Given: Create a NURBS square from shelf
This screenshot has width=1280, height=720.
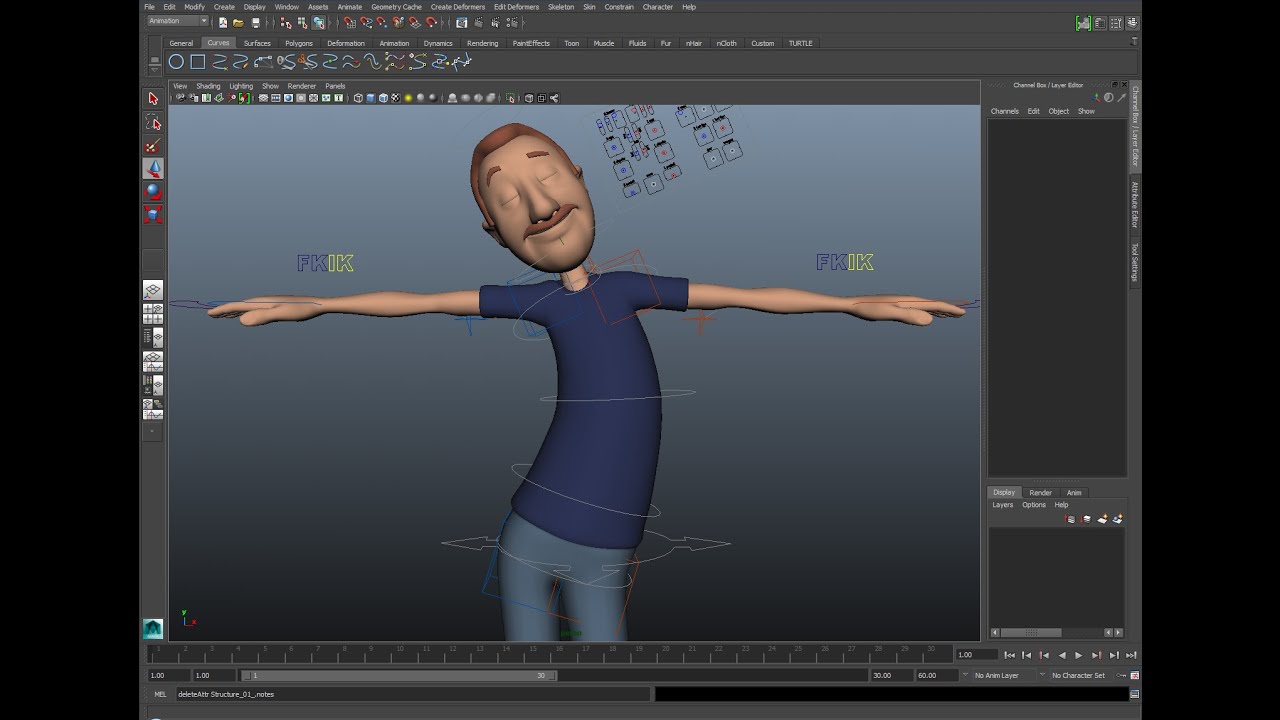Looking at the screenshot, I should [x=198, y=62].
